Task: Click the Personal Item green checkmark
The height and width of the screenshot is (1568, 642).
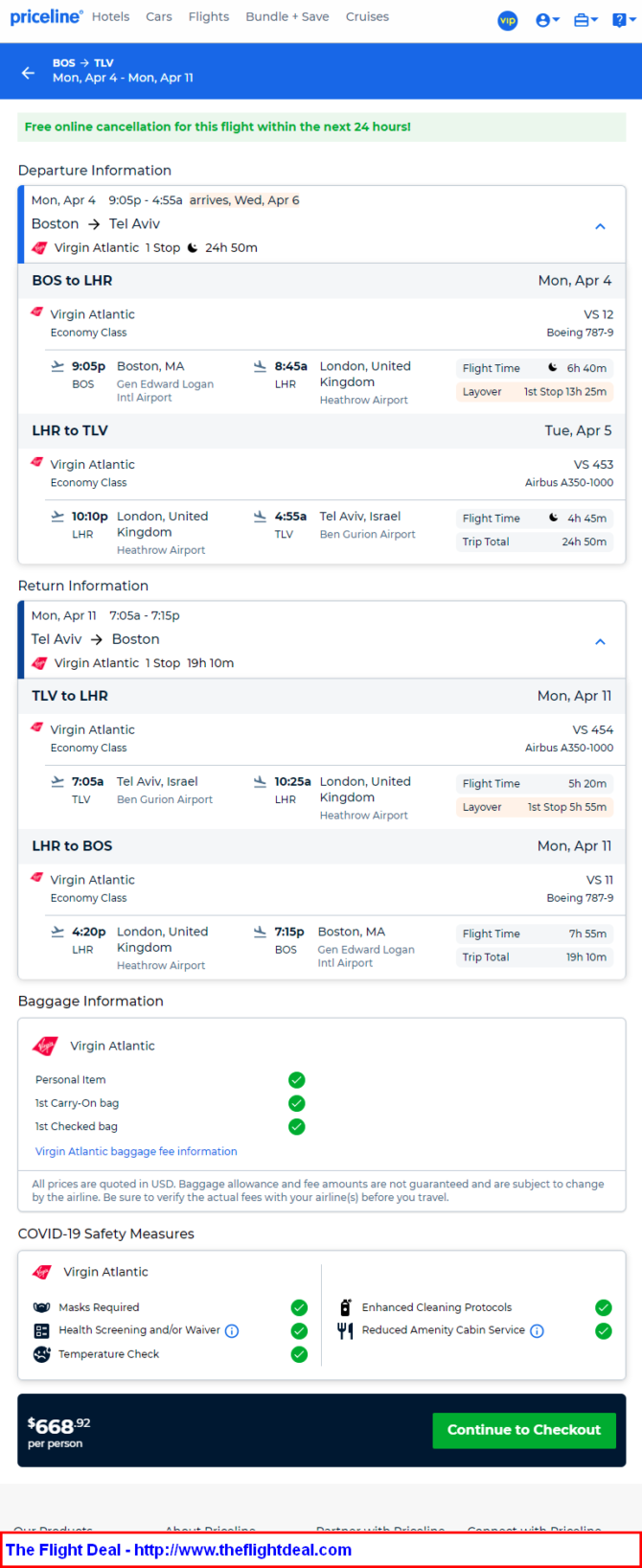Action: [x=297, y=1079]
